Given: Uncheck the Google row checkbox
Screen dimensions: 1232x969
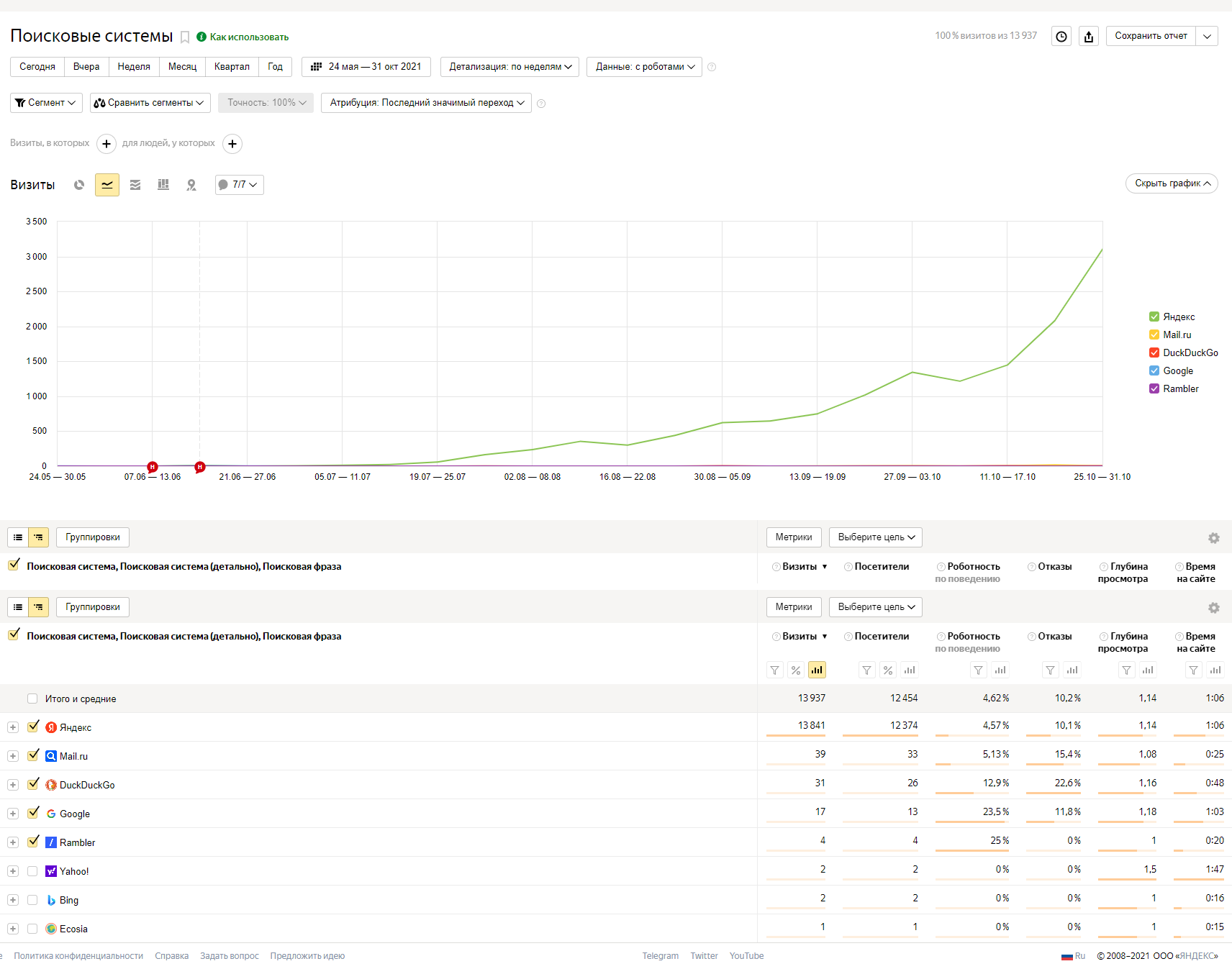Looking at the screenshot, I should (x=33, y=813).
